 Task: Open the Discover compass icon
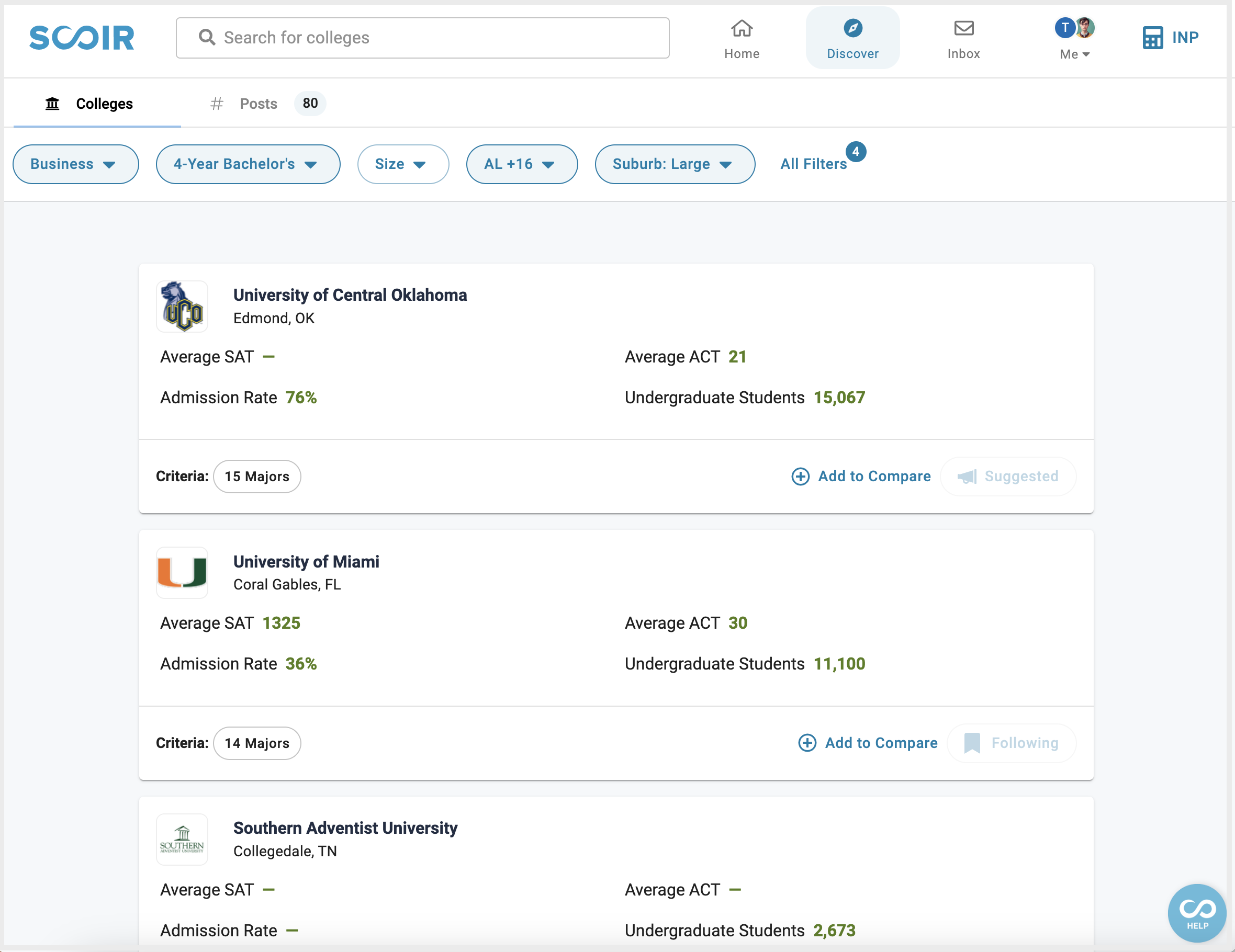pyautogui.click(x=852, y=28)
